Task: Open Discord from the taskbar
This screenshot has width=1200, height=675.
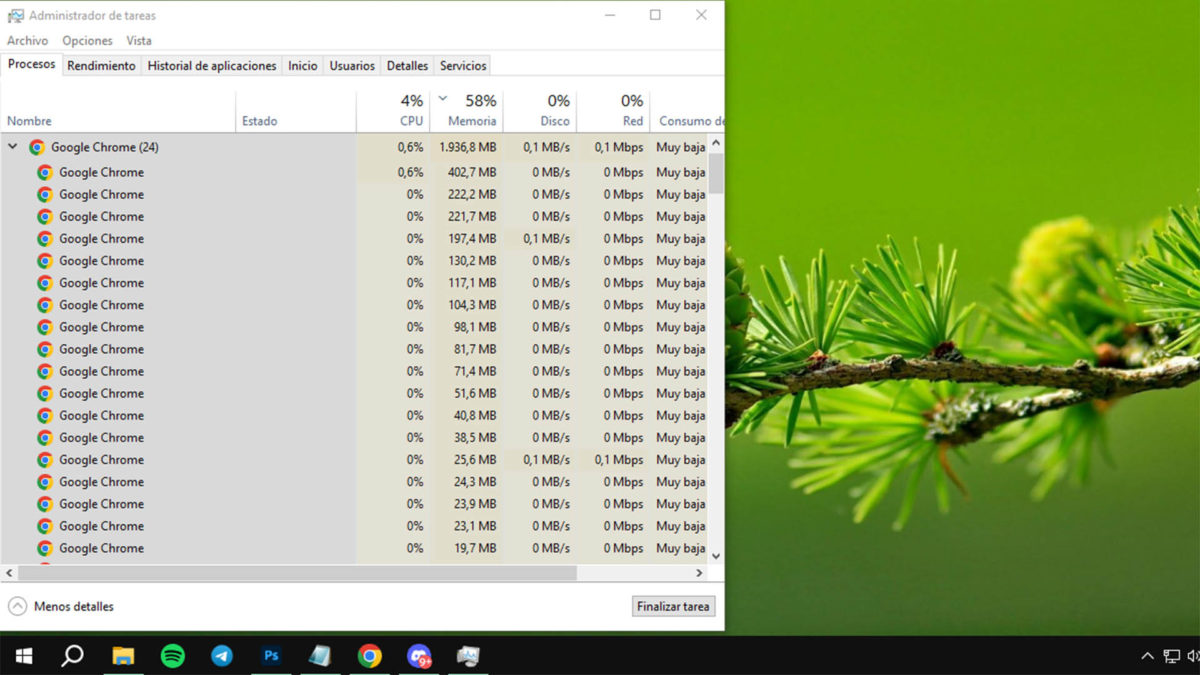Action: pyautogui.click(x=419, y=656)
